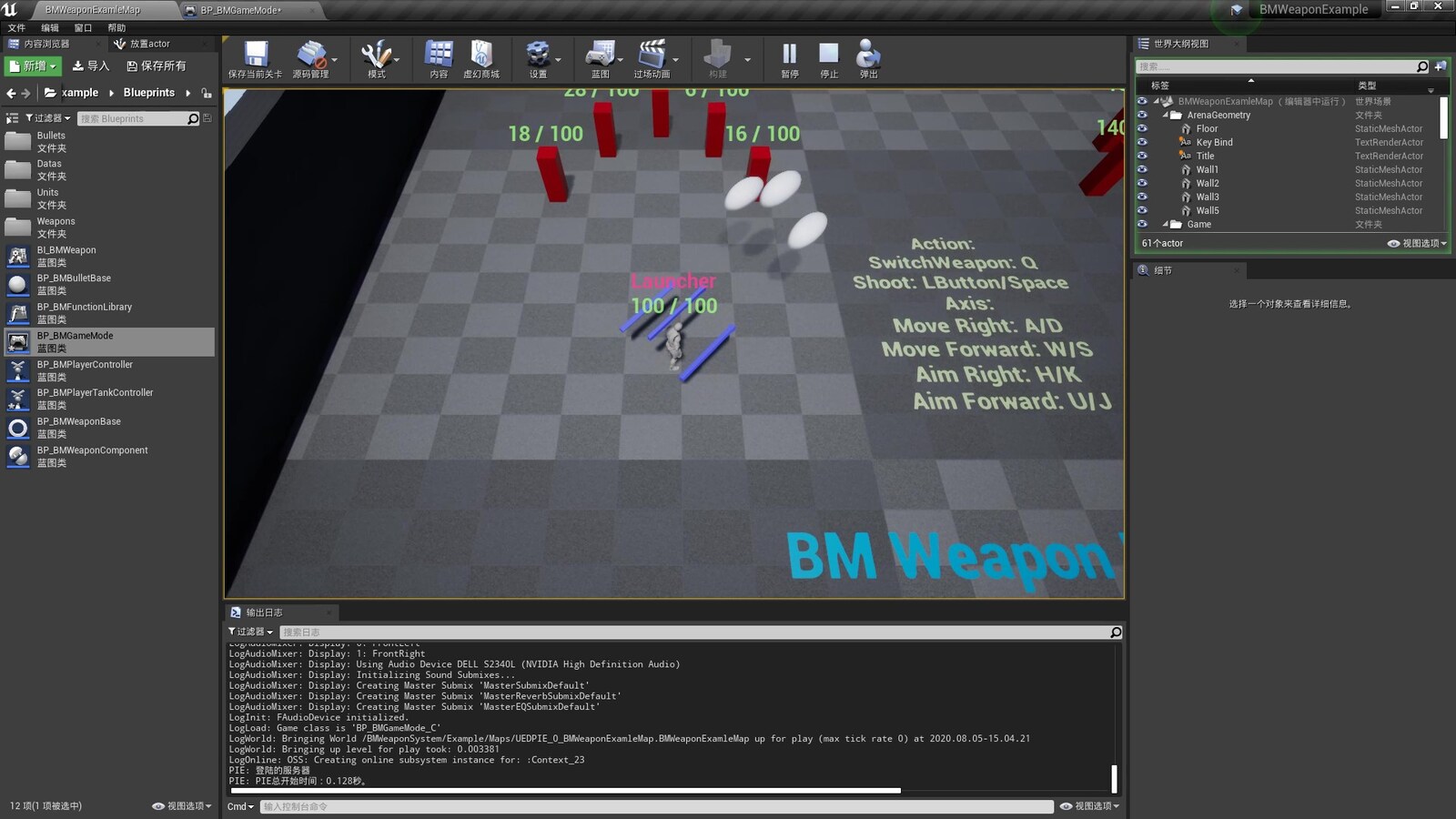Hide the Wall1 actor with its eye toggle
The image size is (1456, 819).
(x=1142, y=169)
